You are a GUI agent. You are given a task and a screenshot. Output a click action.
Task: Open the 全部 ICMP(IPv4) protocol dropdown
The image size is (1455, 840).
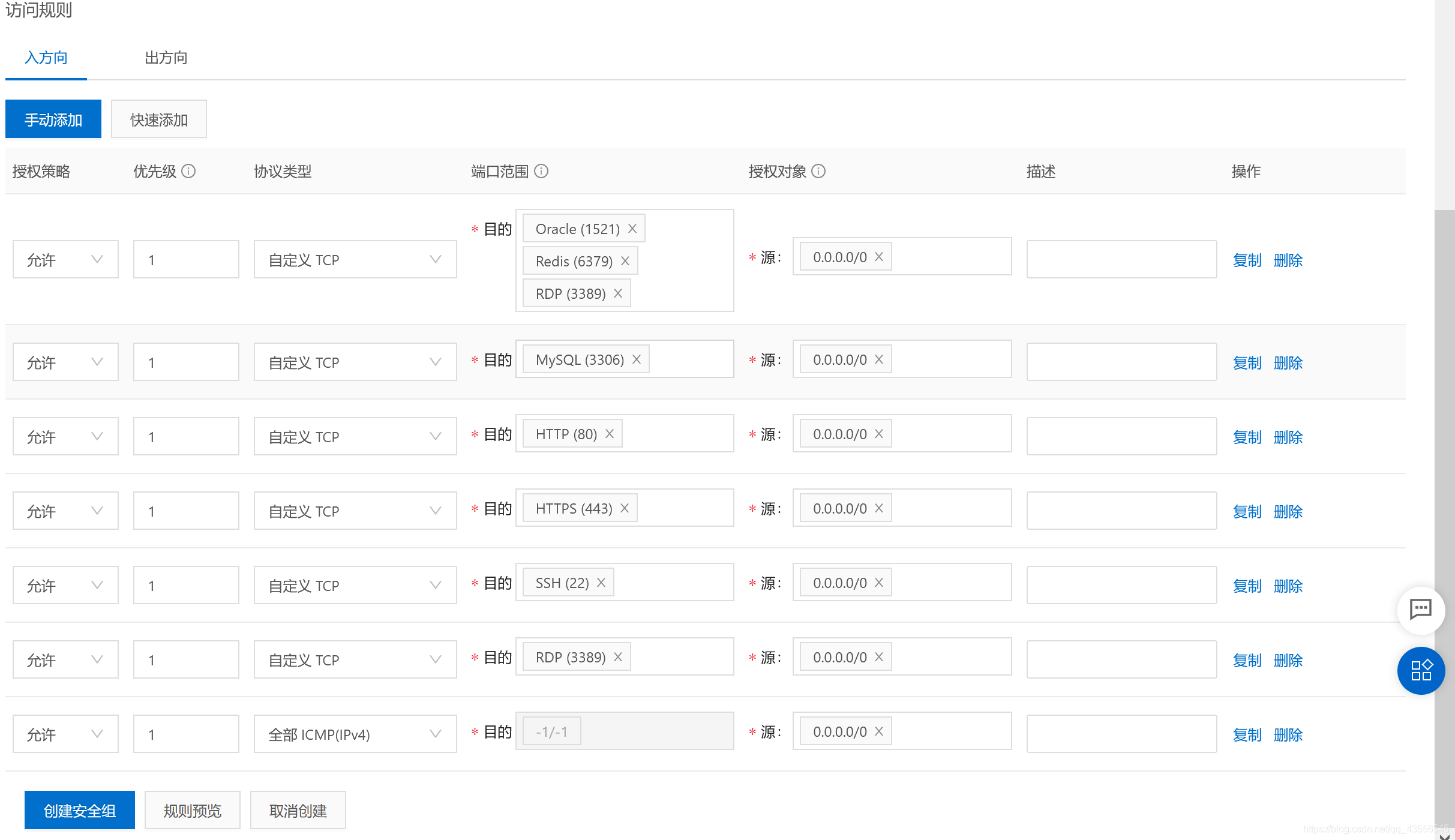coord(355,734)
